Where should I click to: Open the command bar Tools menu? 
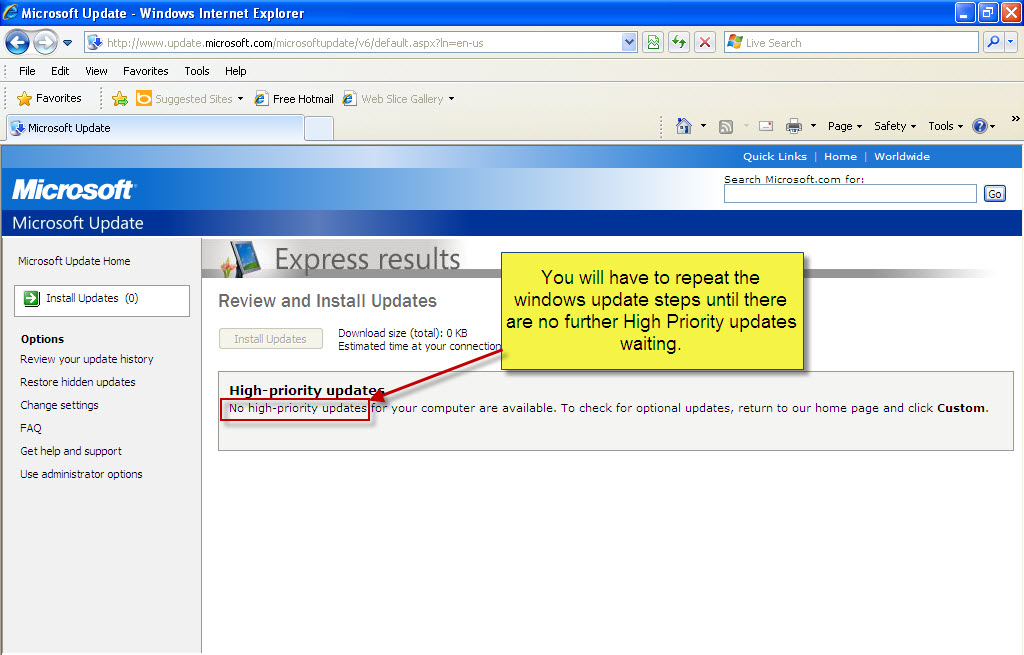pos(946,126)
